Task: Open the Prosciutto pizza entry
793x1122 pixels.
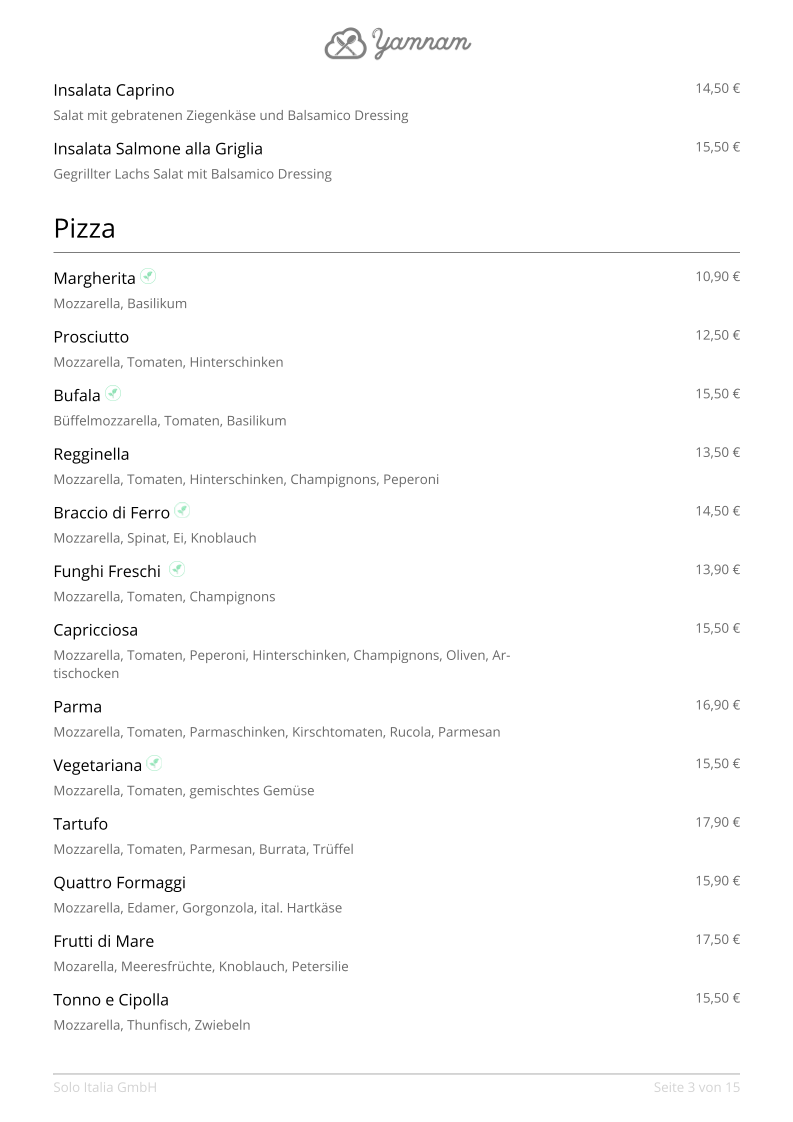Action: [x=91, y=337]
